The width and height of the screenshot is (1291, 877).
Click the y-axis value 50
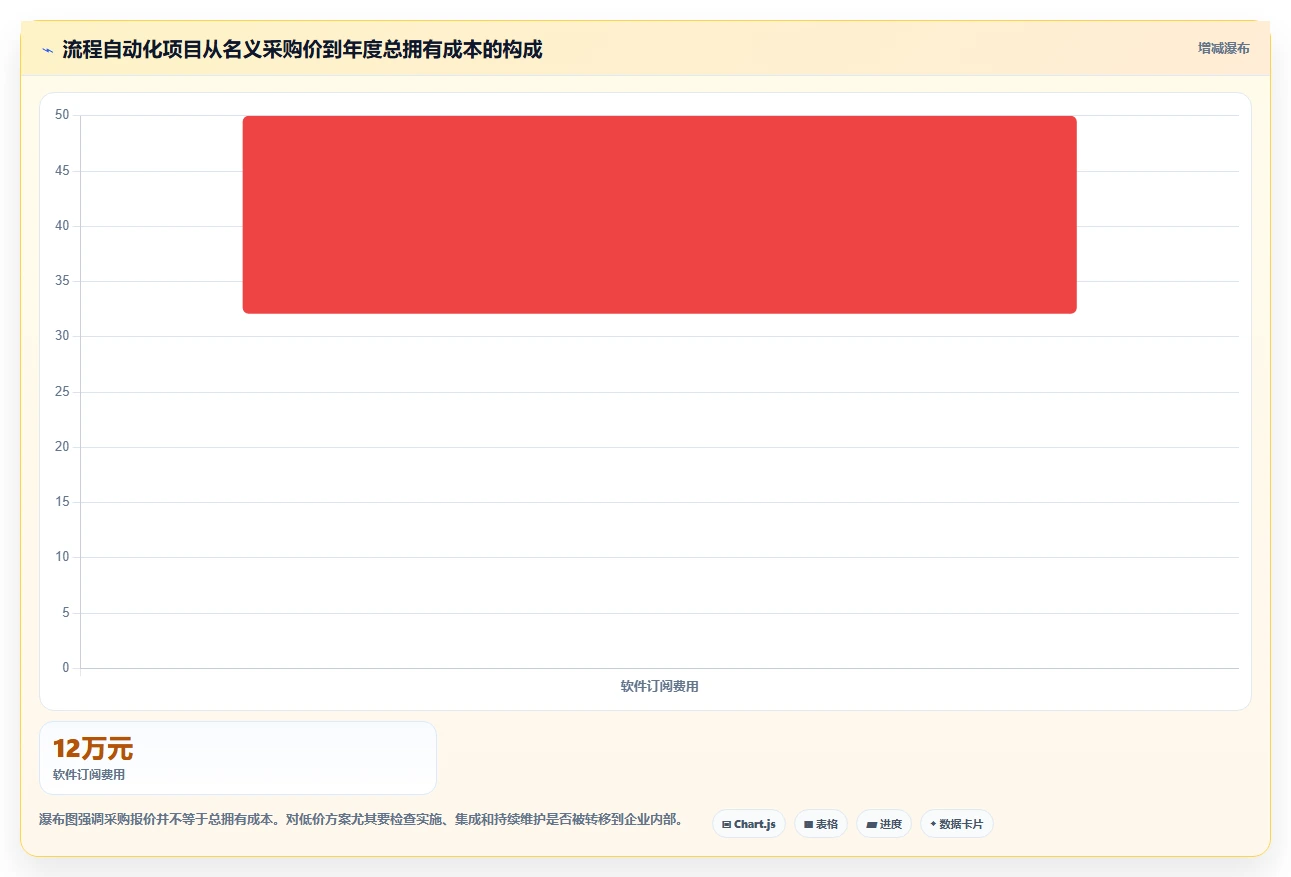click(x=62, y=115)
